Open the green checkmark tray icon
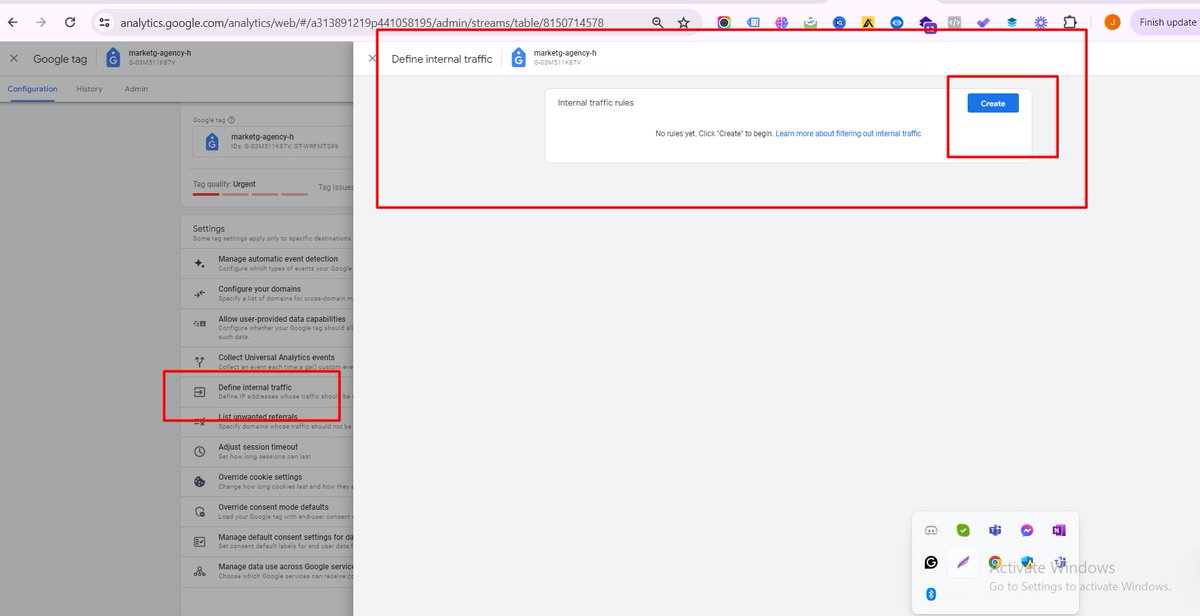 [963, 531]
